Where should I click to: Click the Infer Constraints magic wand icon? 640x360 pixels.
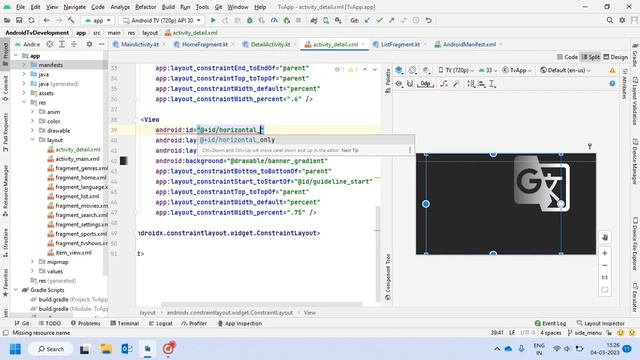456,84
